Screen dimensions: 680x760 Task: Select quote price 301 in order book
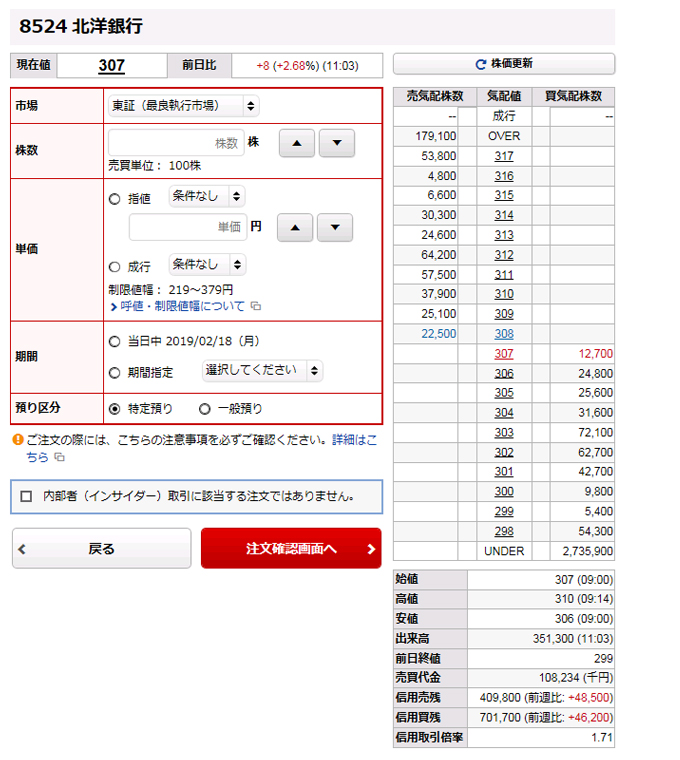point(504,472)
